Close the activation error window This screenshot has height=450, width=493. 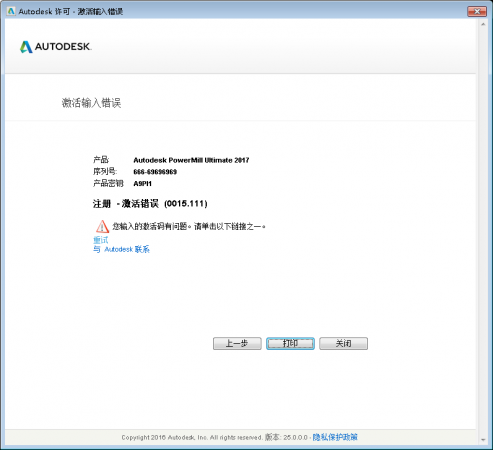coord(477,11)
